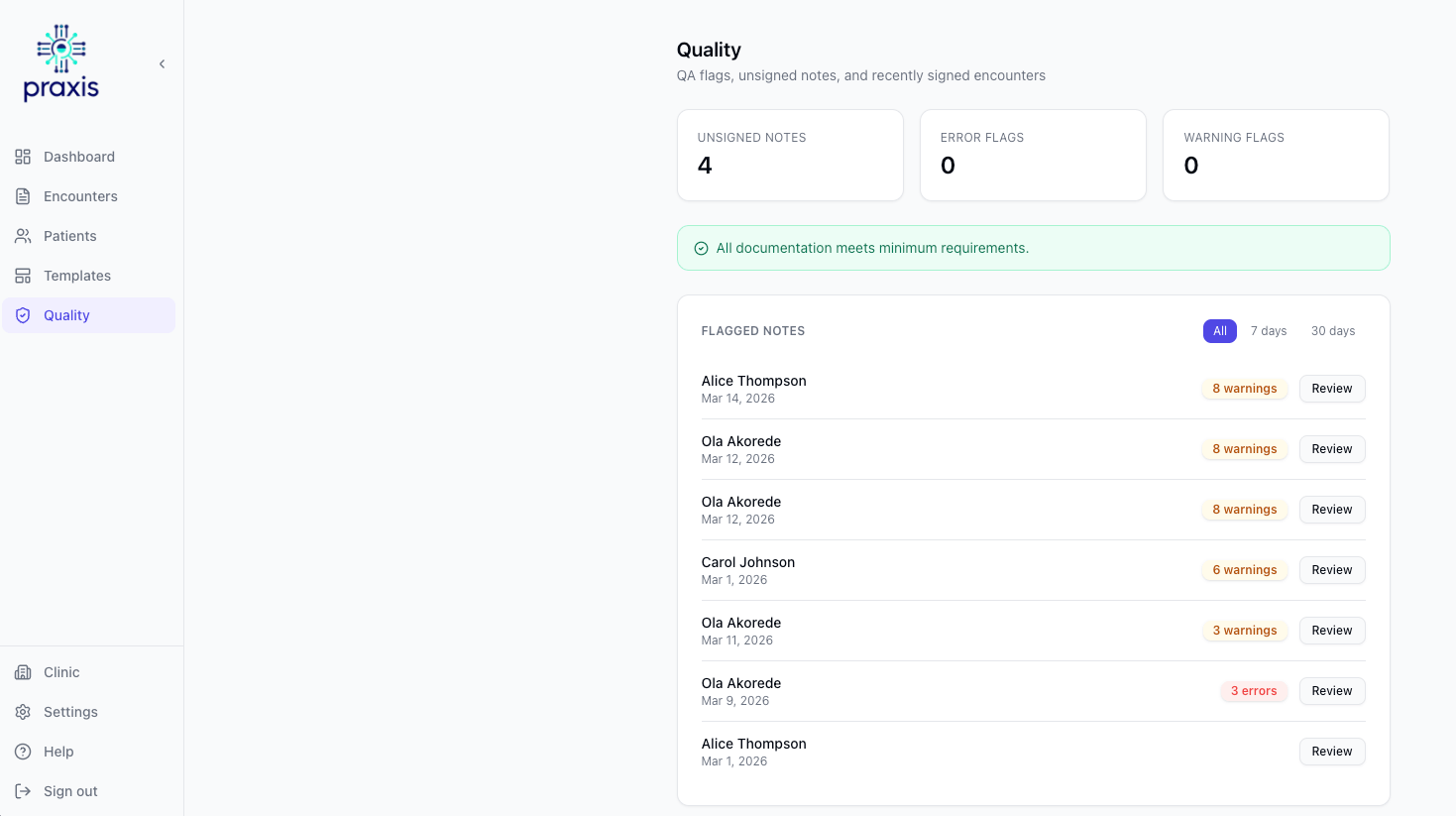
Task: Click the Clinic building icon
Action: [22, 672]
